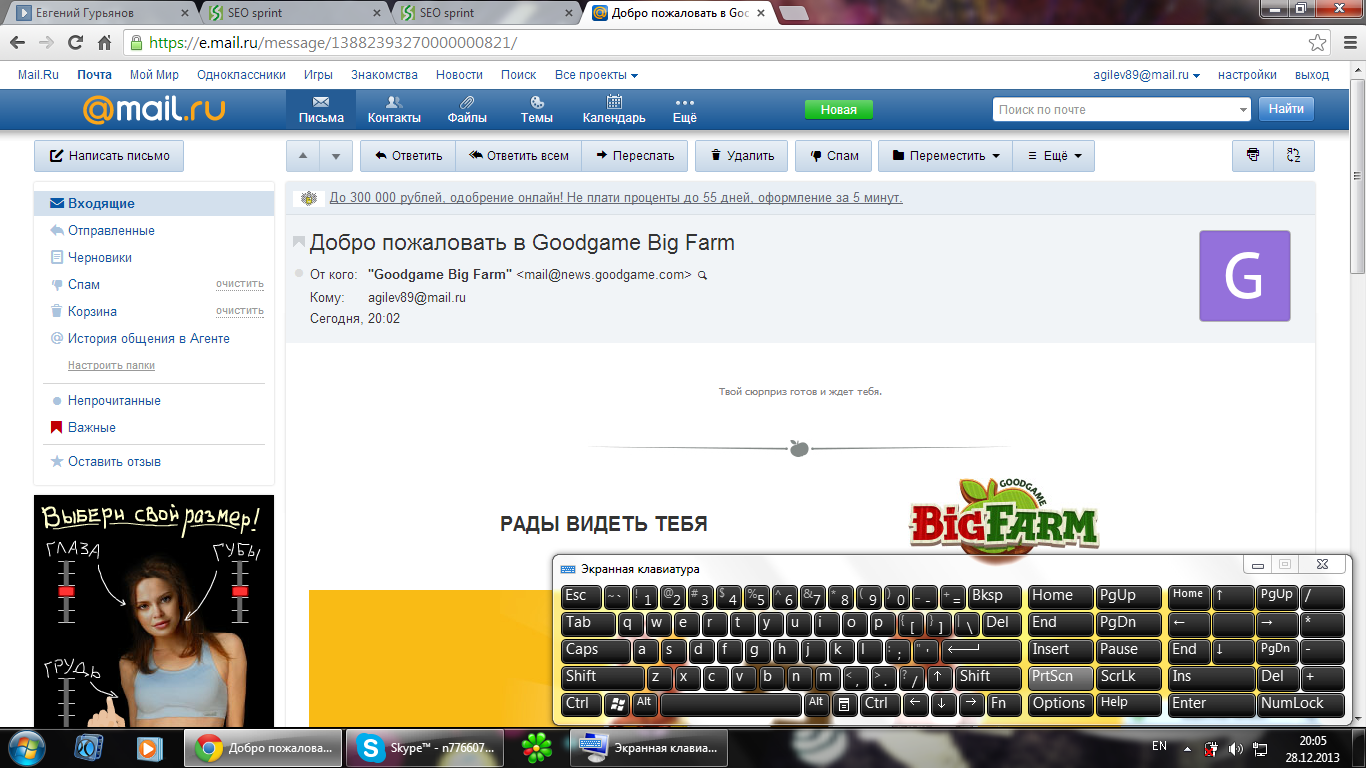The width and height of the screenshot is (1366, 768).
Task: Click the green Новая button
Action: point(839,110)
